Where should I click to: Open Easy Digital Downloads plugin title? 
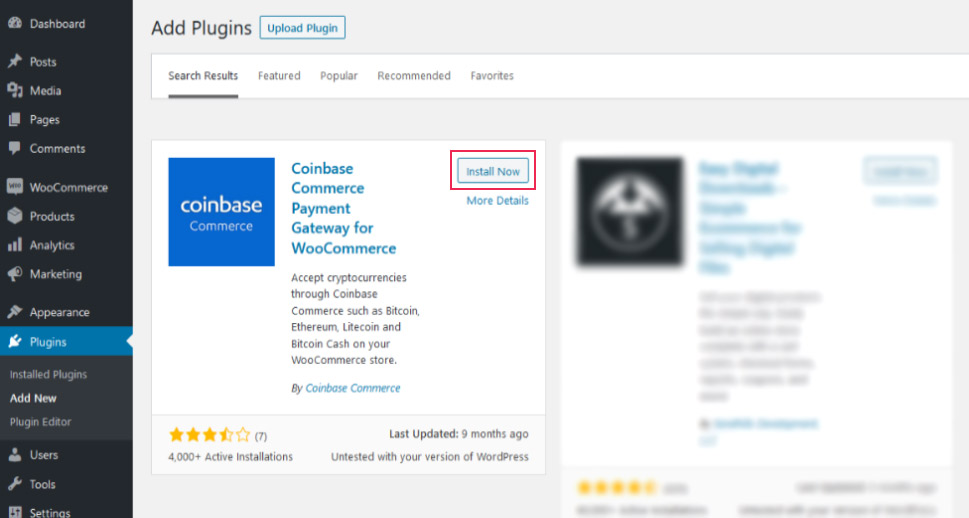pos(750,218)
